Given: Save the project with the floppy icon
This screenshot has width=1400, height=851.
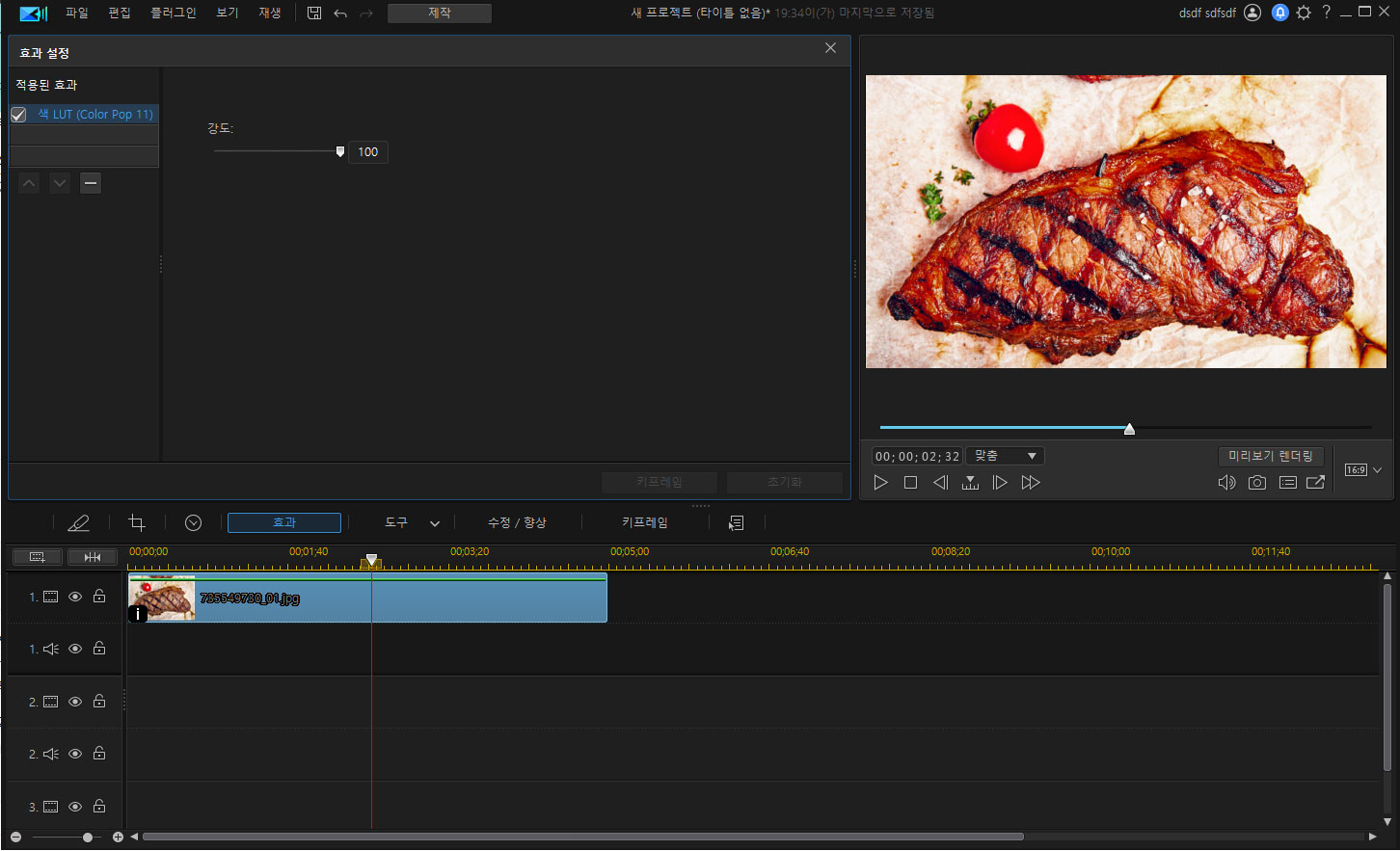Looking at the screenshot, I should tap(314, 13).
